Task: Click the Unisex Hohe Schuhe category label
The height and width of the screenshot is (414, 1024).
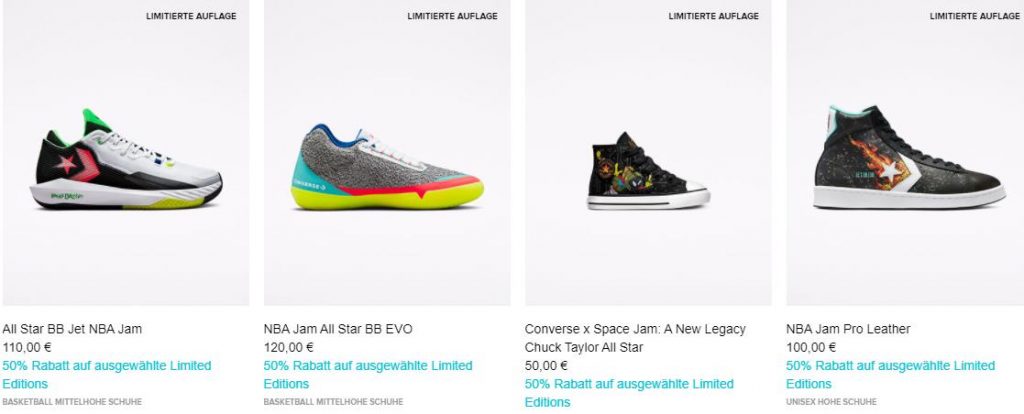Action: point(831,402)
